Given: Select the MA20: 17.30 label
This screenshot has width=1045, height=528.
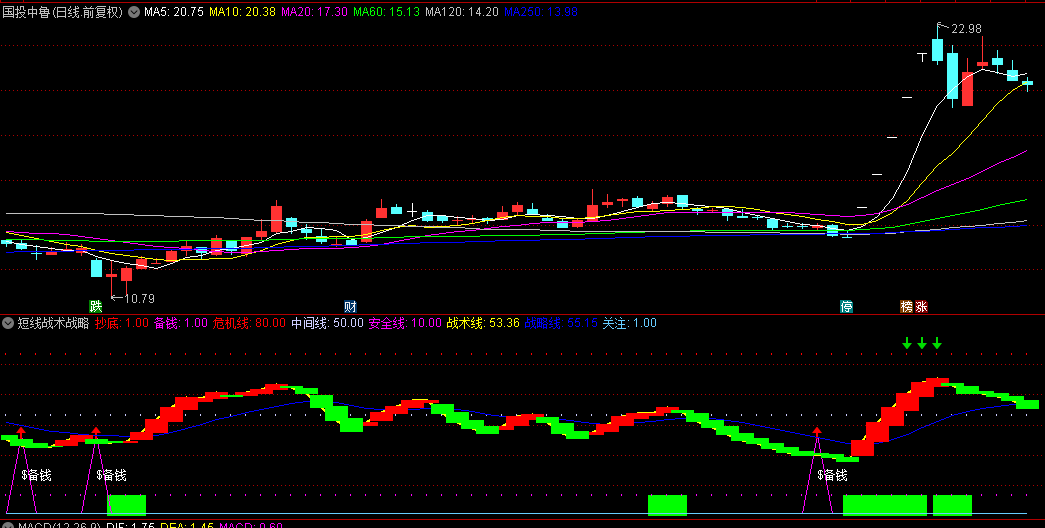Looking at the screenshot, I should coord(315,12).
